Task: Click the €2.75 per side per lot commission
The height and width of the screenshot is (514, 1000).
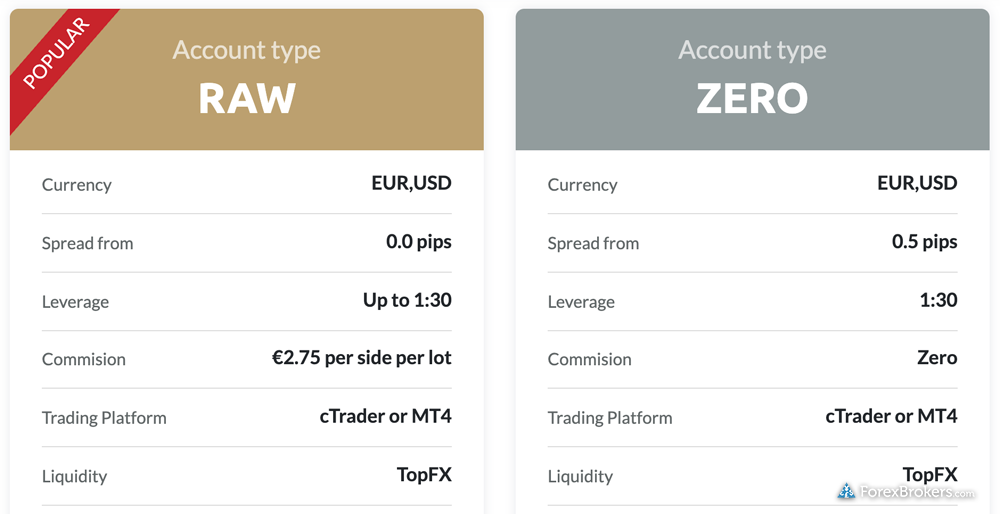Action: pyautogui.click(x=362, y=358)
